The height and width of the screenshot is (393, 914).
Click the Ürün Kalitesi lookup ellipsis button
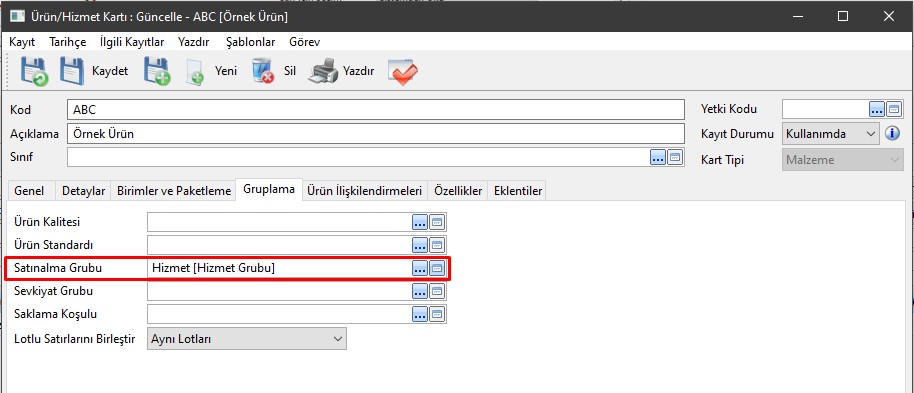tap(420, 222)
